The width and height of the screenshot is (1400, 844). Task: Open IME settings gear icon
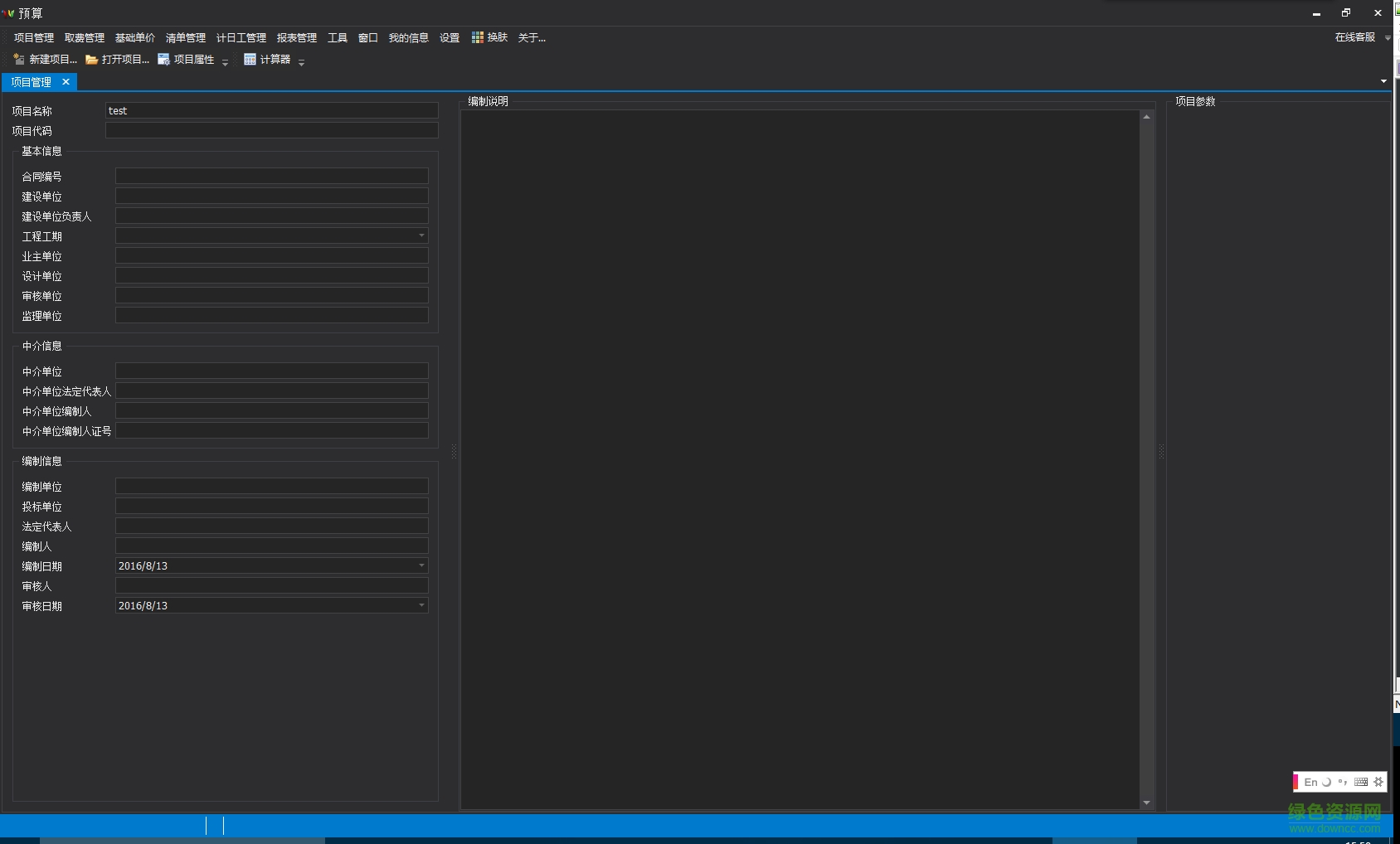pyautogui.click(x=1378, y=782)
